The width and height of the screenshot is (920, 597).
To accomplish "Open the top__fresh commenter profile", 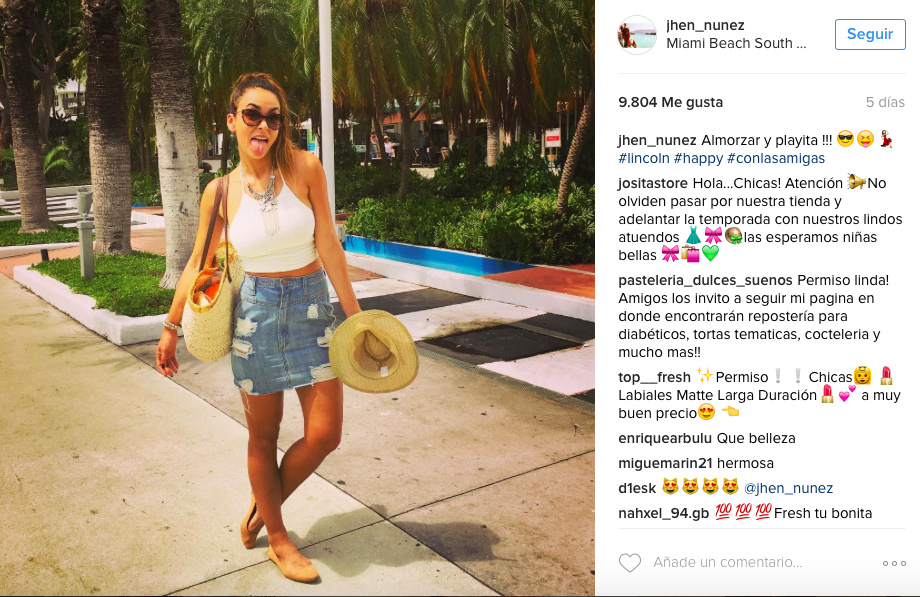I will pos(654,377).
